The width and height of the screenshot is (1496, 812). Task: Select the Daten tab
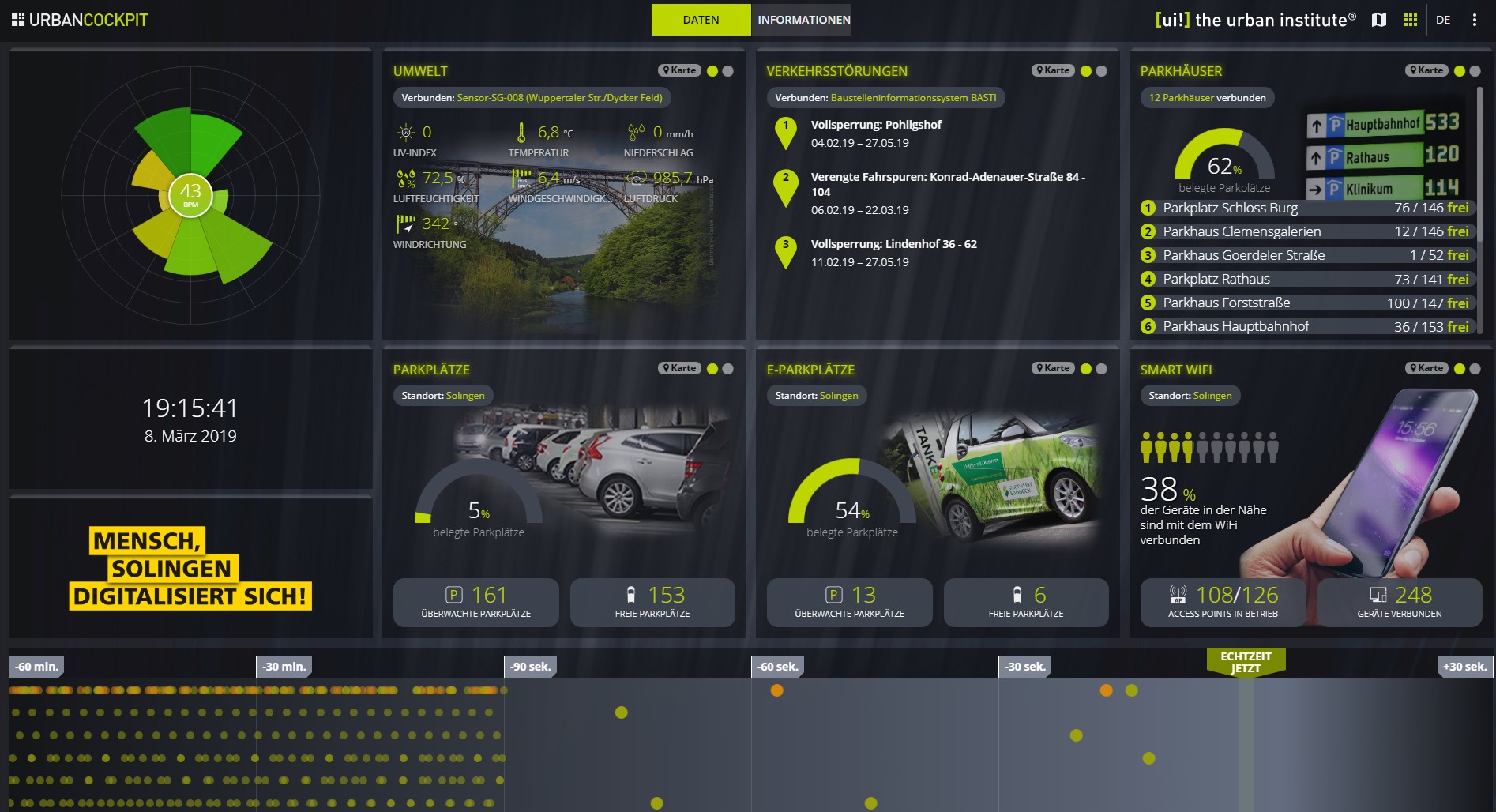(x=701, y=20)
